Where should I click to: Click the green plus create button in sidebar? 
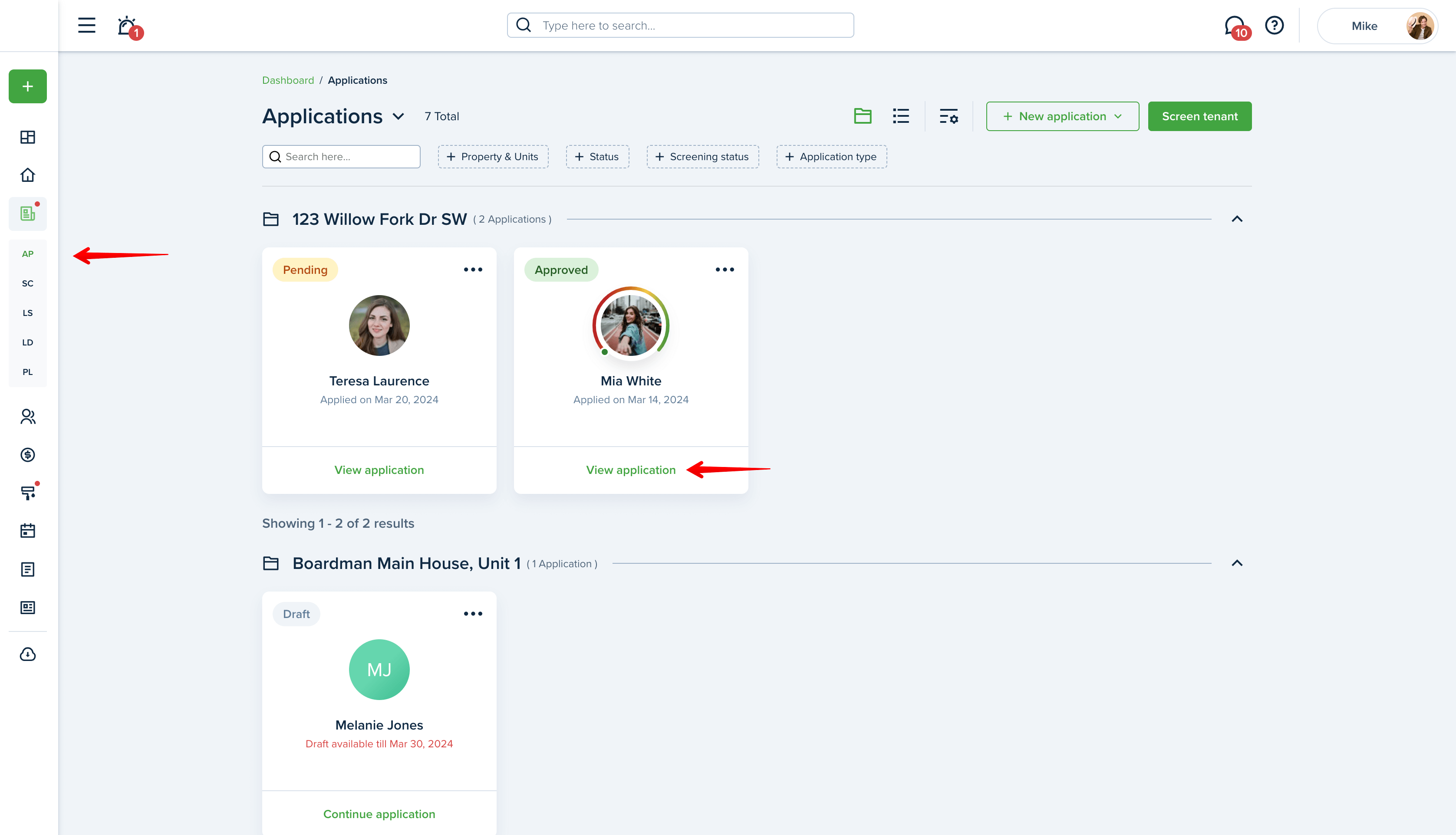[x=27, y=87]
